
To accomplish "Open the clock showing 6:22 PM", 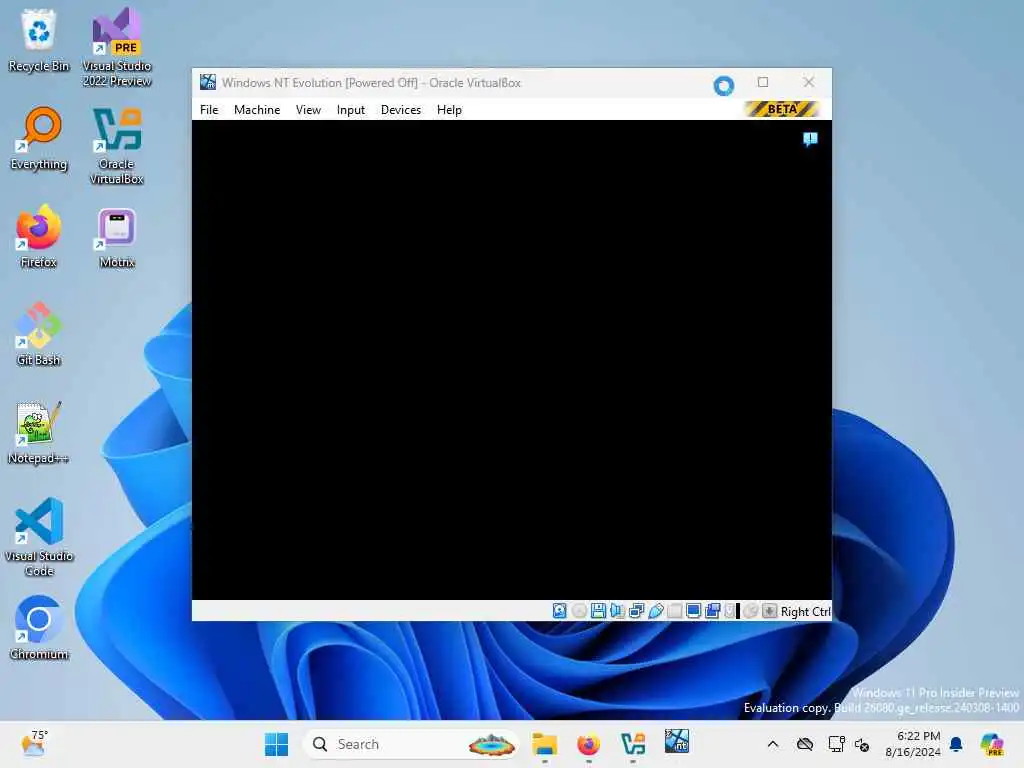I will (x=913, y=744).
